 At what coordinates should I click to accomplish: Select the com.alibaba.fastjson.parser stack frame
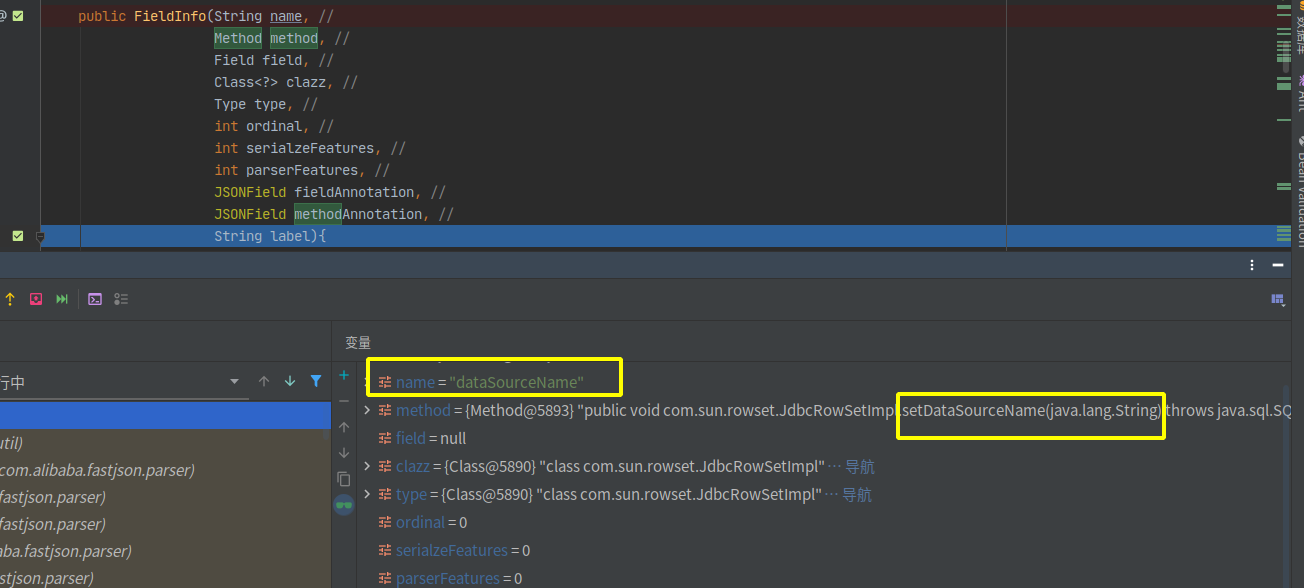pos(98,470)
